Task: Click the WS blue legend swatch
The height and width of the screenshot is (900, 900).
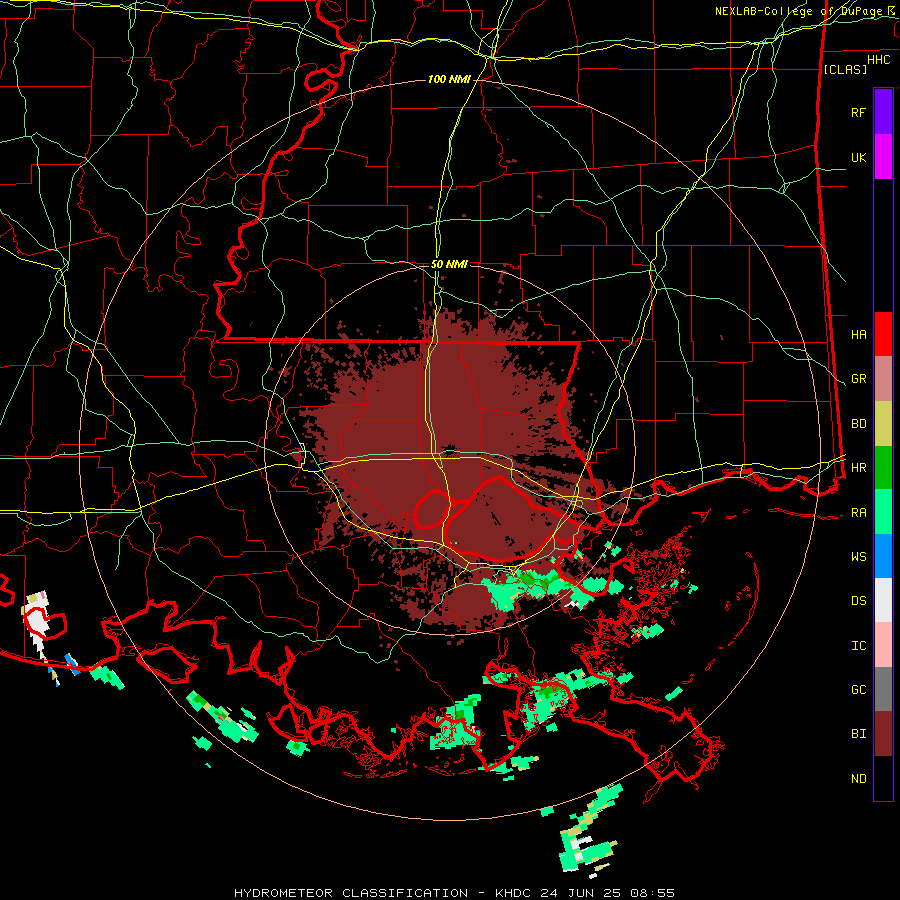Action: pyautogui.click(x=883, y=556)
